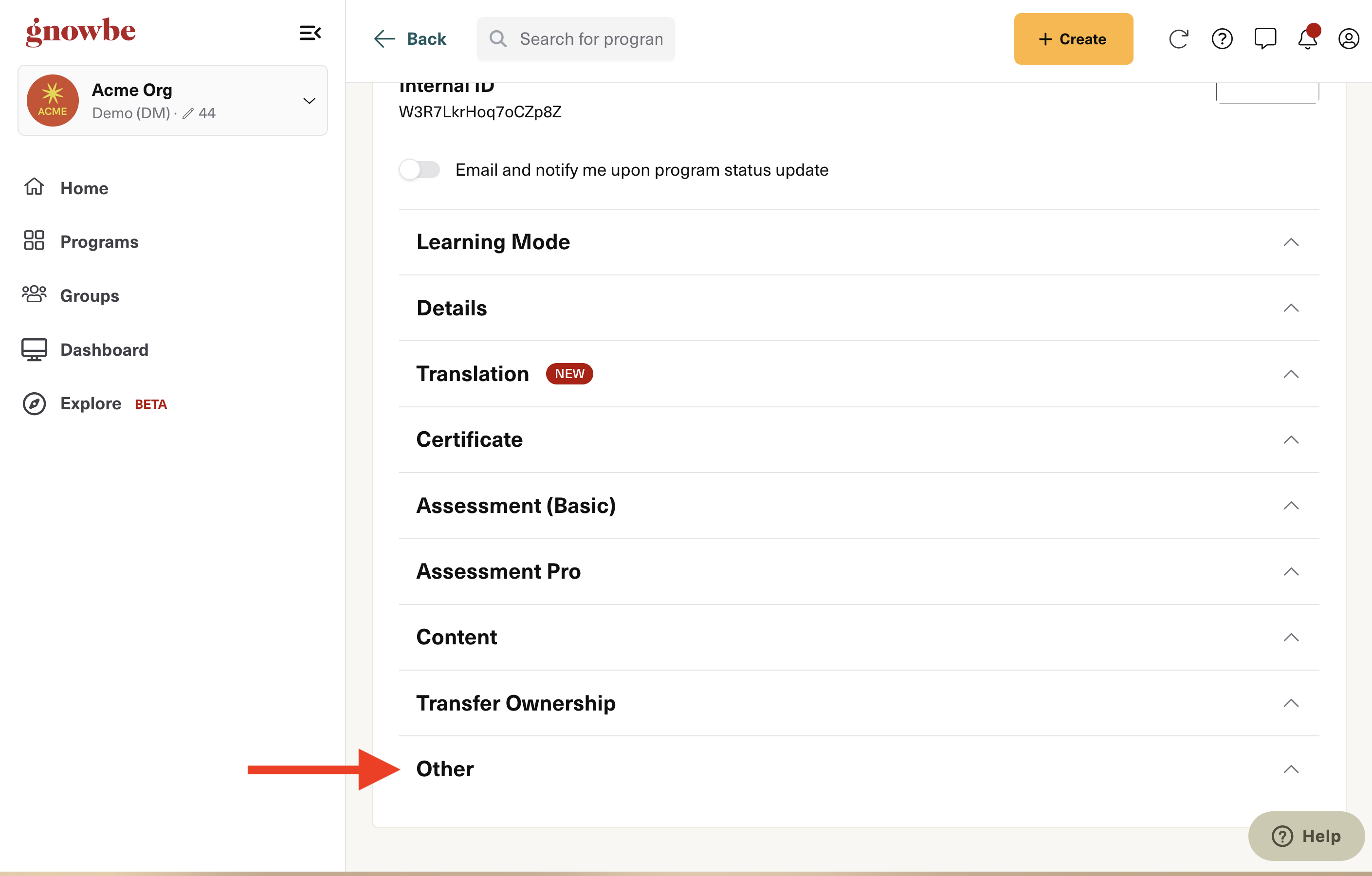This screenshot has height=876, width=1372.
Task: Toggle email notify on status update
Action: (x=420, y=170)
